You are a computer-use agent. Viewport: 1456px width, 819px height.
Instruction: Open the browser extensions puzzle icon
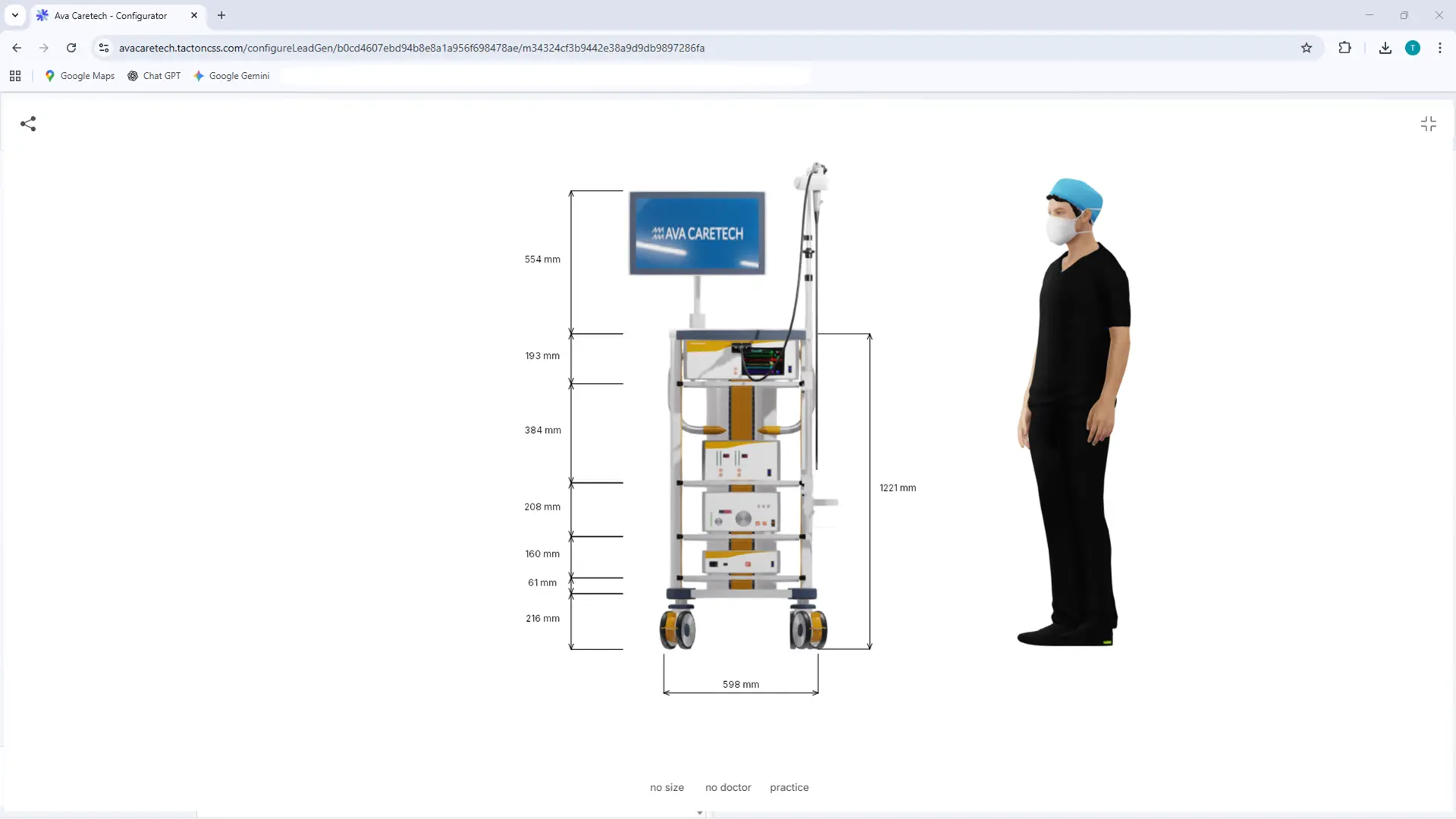tap(1345, 48)
